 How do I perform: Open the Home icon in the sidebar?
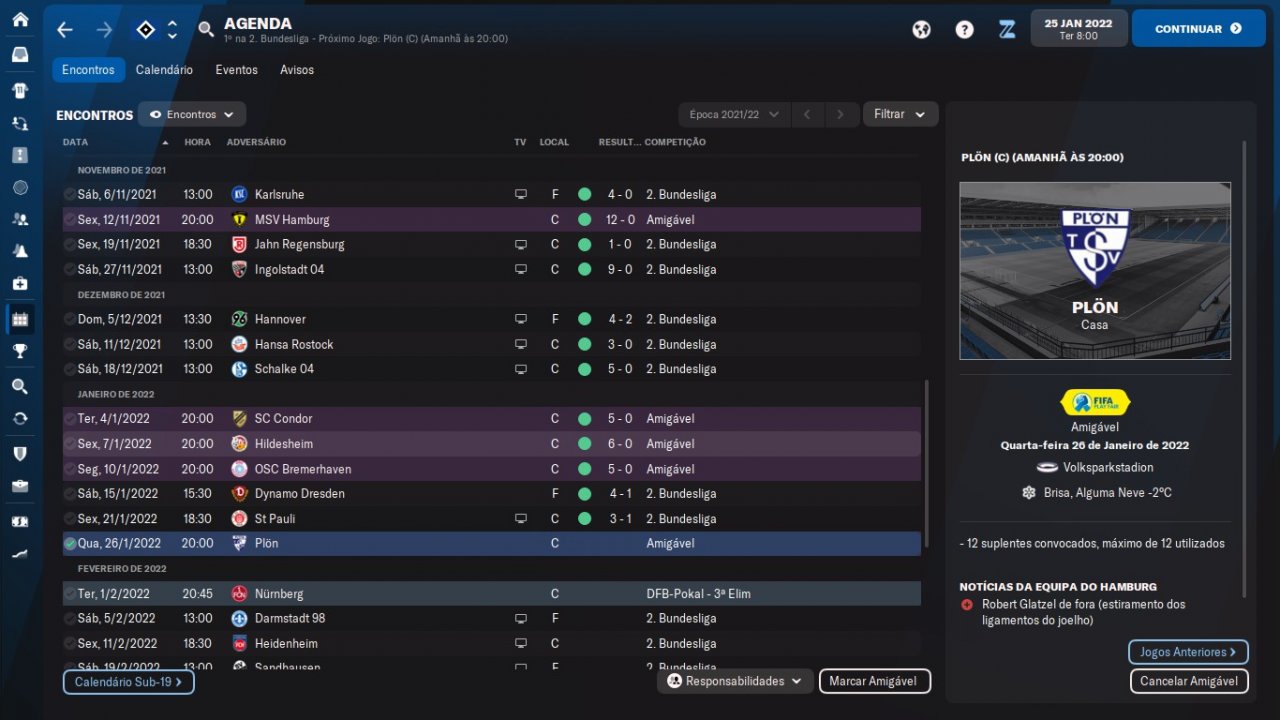[20, 20]
